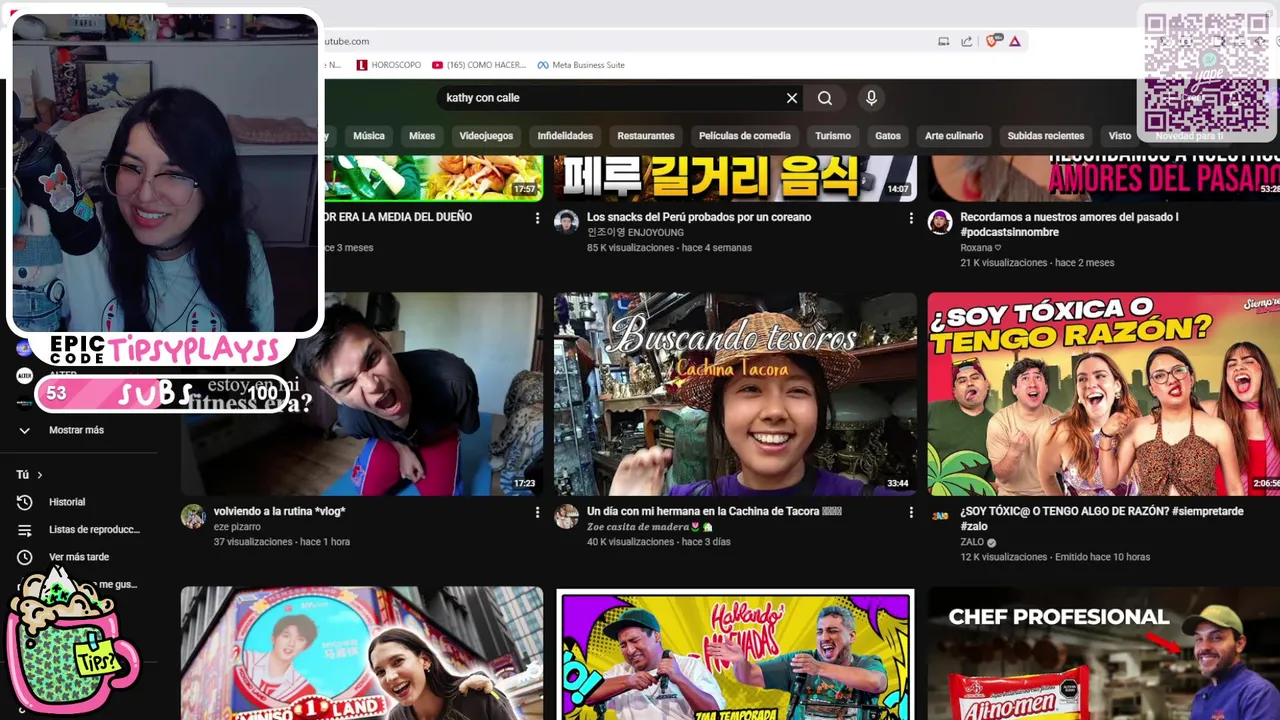
Task: Play the Korean-titled street food thumbnail (14:07)
Action: coord(735,178)
